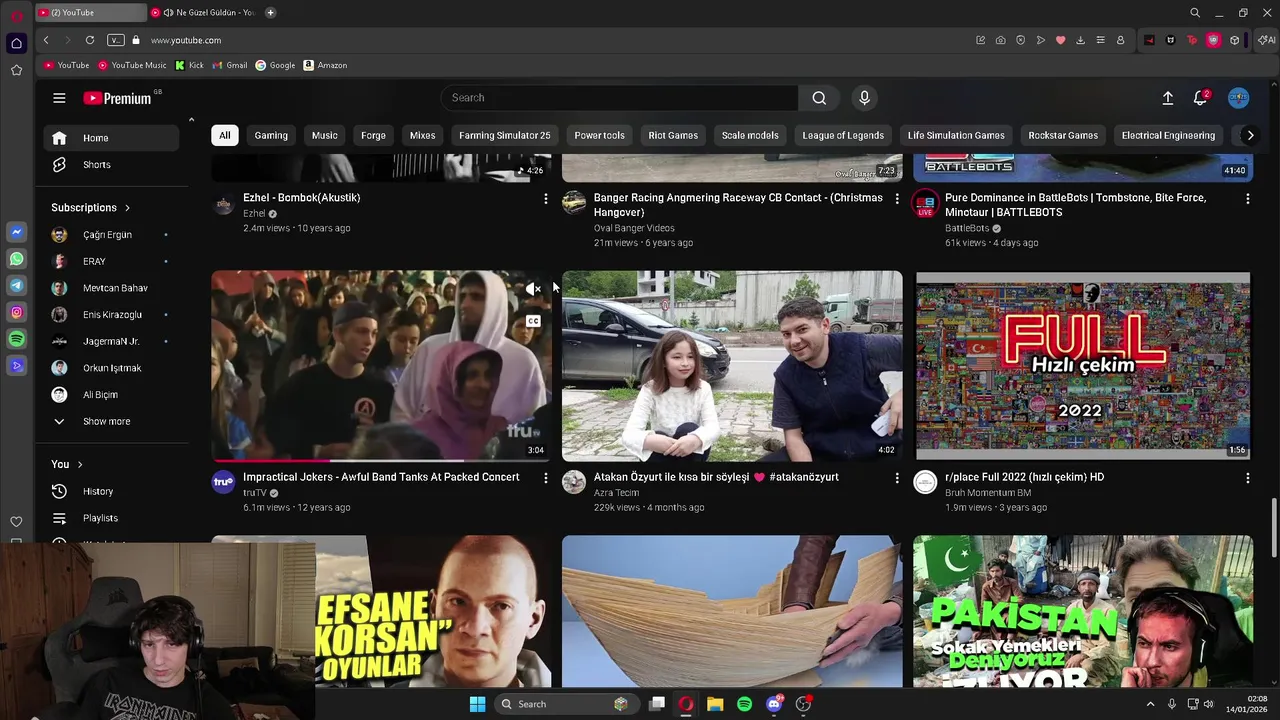Viewport: 1280px width, 720px height.
Task: Open a new browser tab with plus
Action: pos(270,13)
